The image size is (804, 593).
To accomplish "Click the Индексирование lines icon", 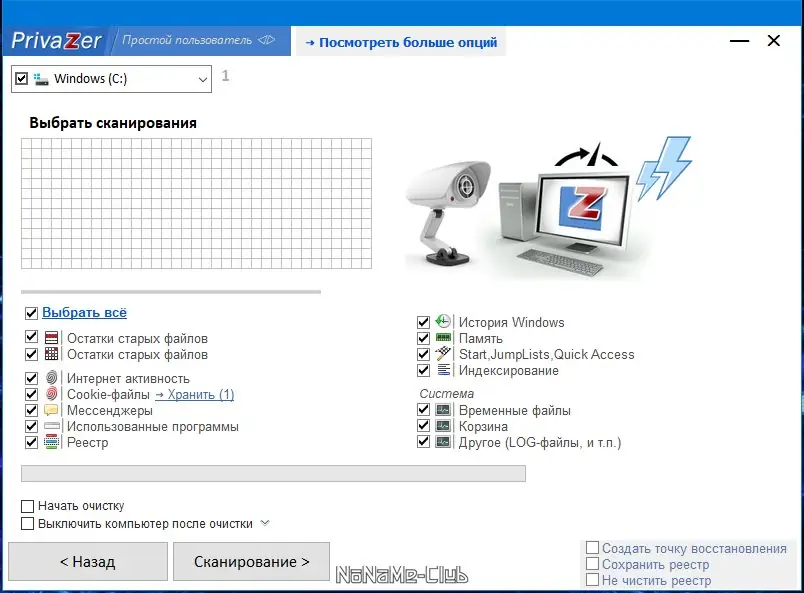I will [444, 369].
